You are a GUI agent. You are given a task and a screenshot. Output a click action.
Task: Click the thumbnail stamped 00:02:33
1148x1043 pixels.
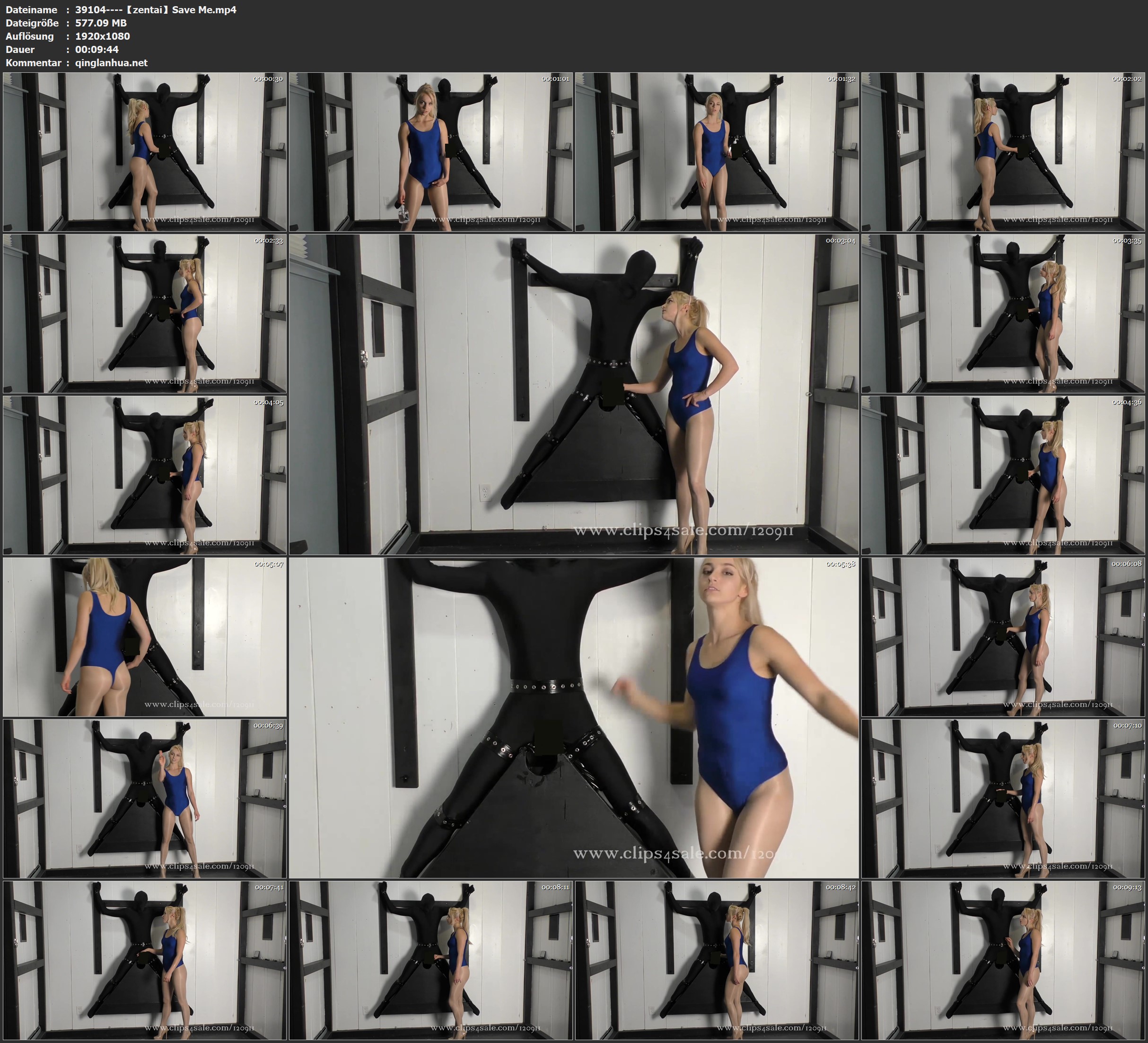145,313
